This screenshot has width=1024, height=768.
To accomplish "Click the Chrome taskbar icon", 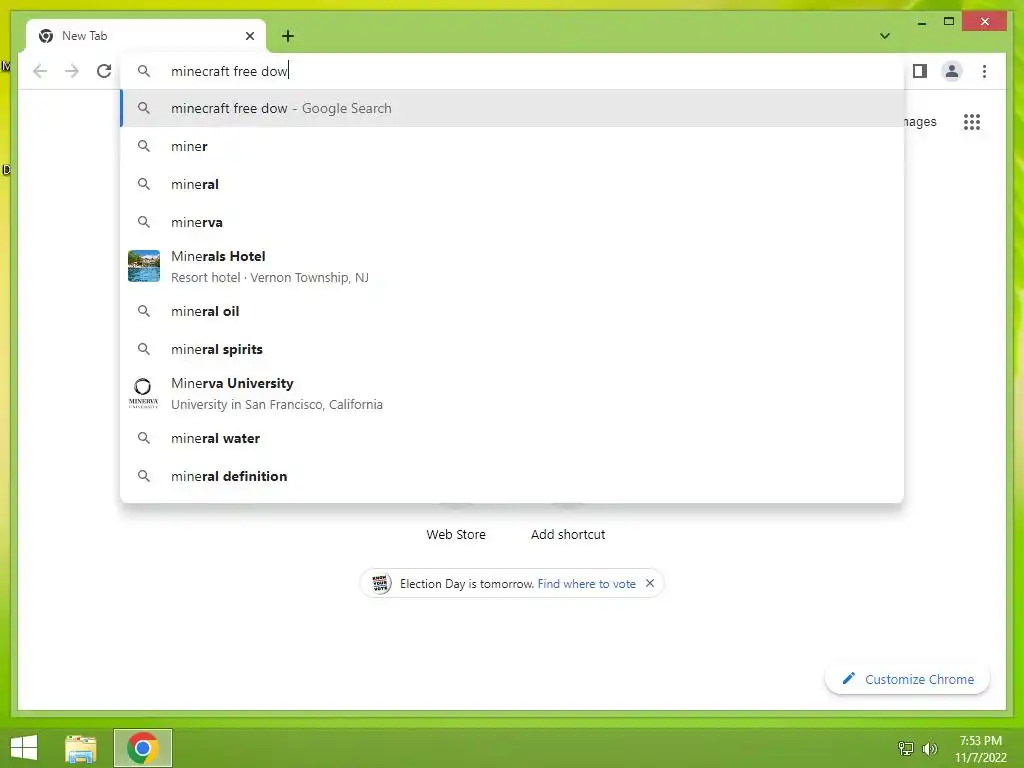I will click(143, 748).
